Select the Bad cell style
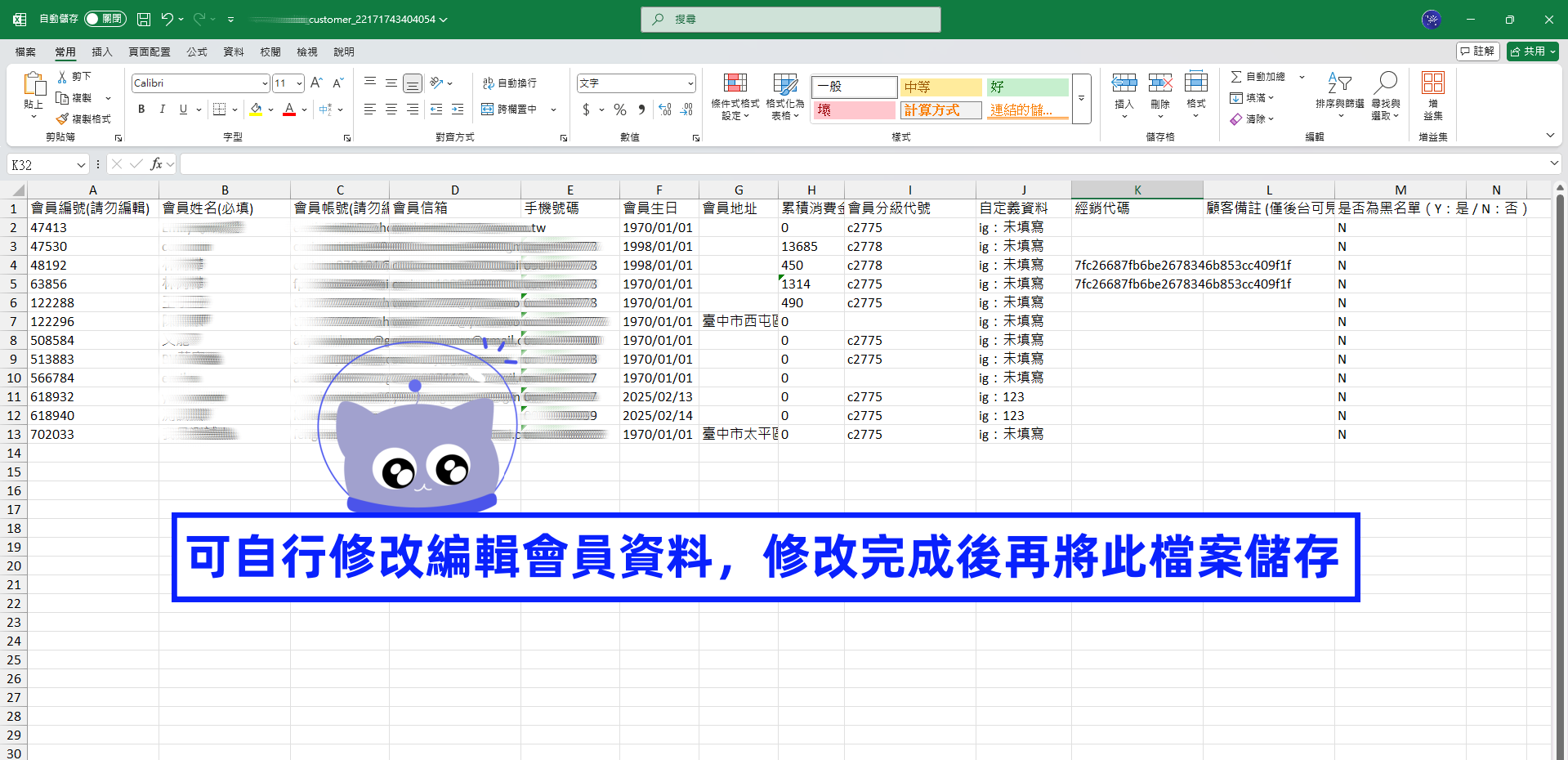 854,110
